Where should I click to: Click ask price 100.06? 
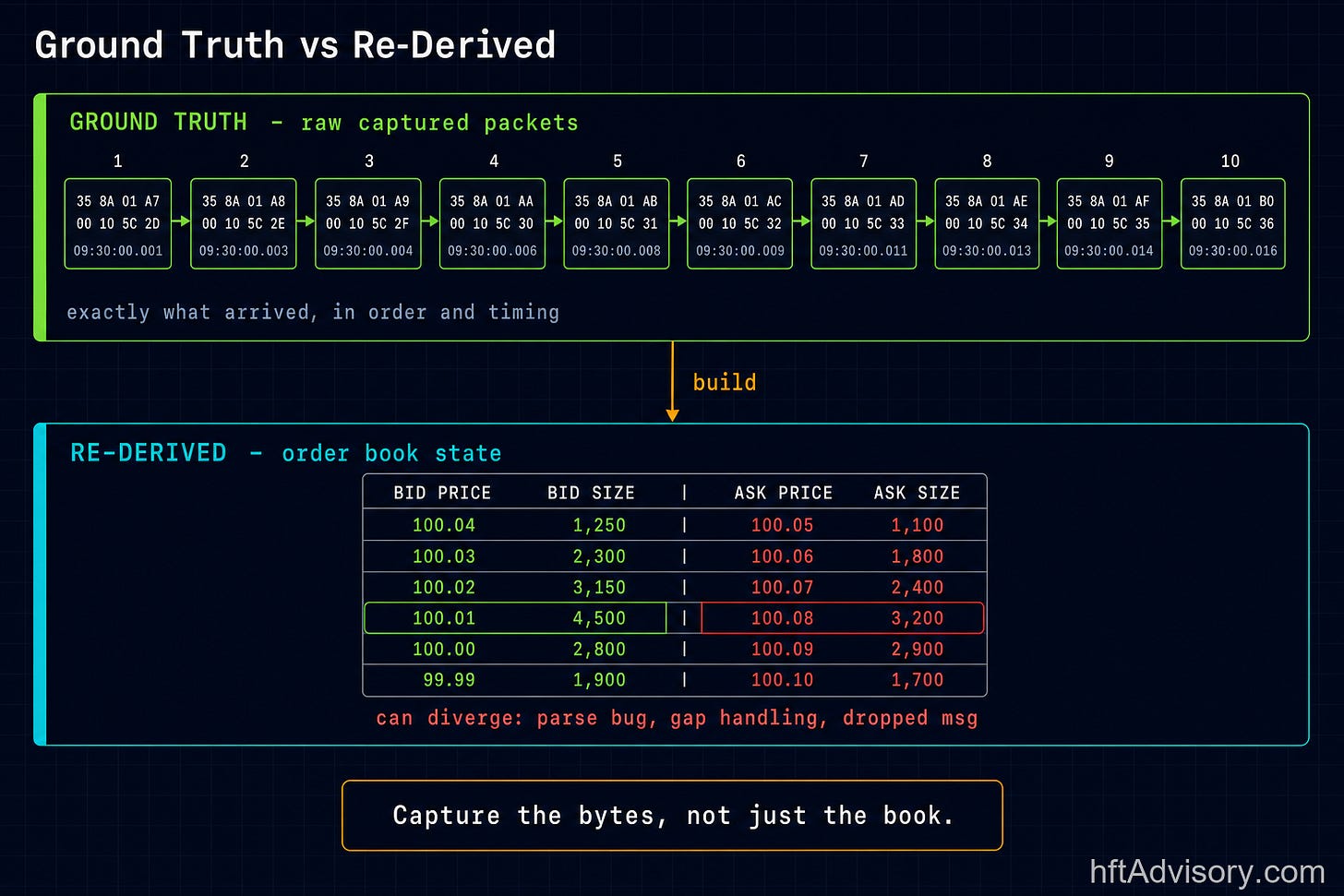tap(783, 556)
